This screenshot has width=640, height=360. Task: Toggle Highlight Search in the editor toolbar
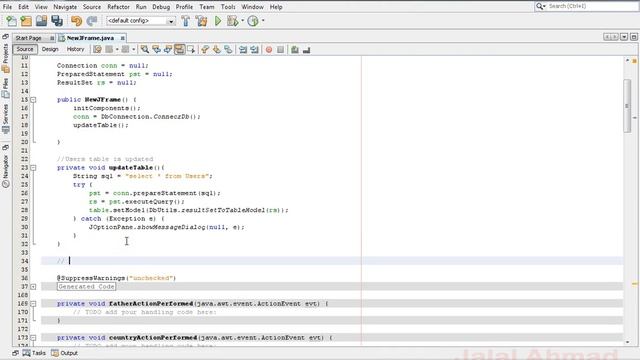pos(179,49)
